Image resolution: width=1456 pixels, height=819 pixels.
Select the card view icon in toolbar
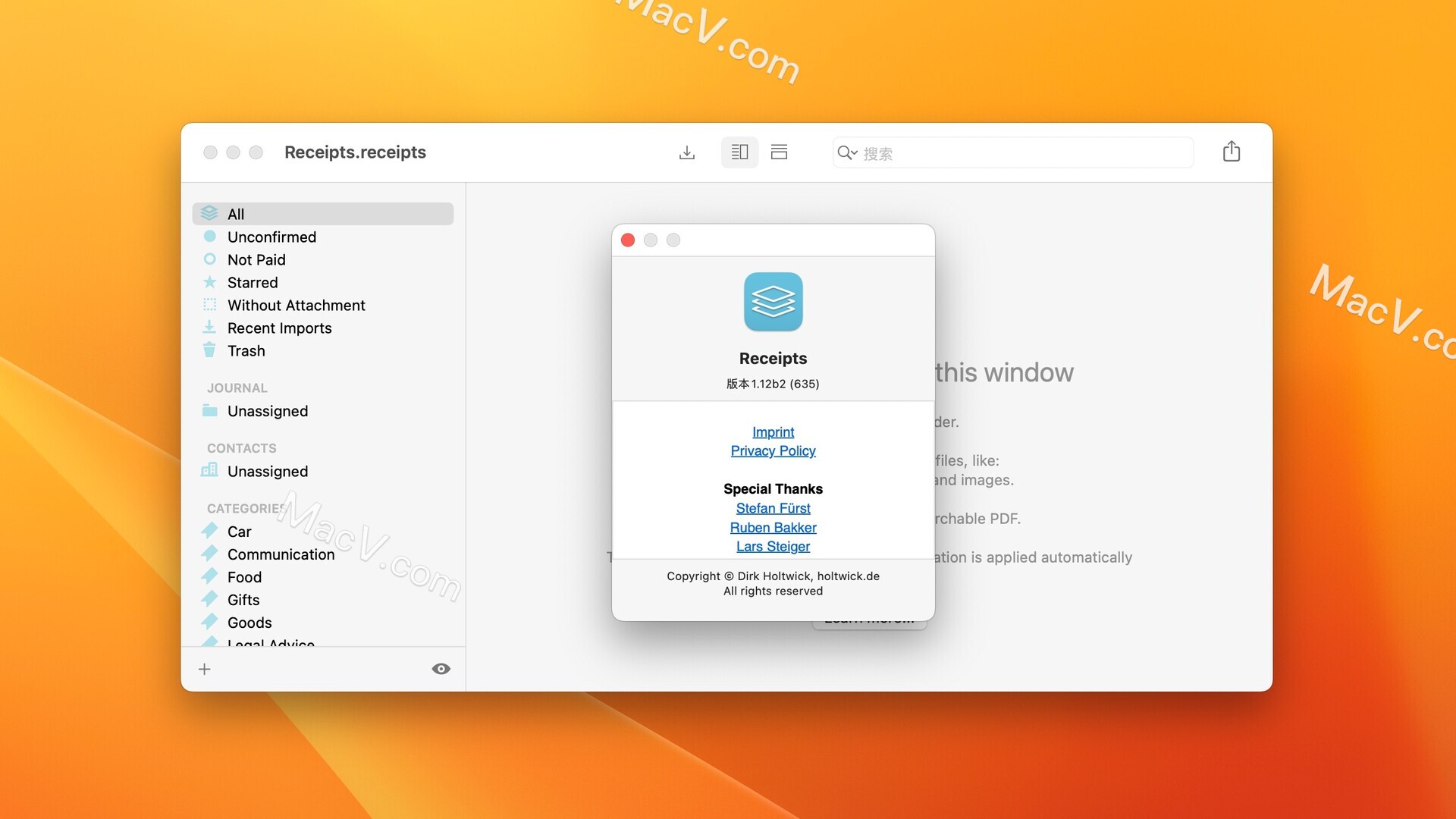(x=780, y=152)
